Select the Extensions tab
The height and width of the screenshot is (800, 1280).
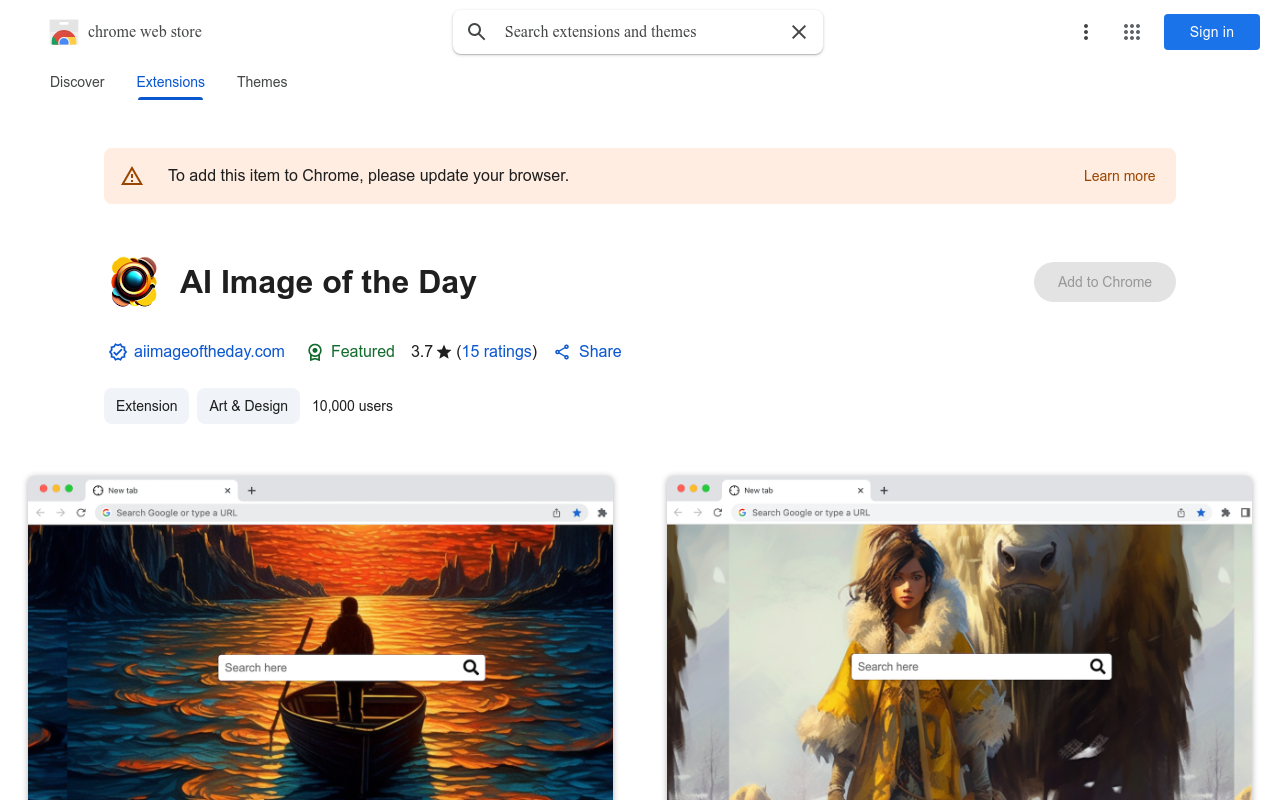point(171,82)
